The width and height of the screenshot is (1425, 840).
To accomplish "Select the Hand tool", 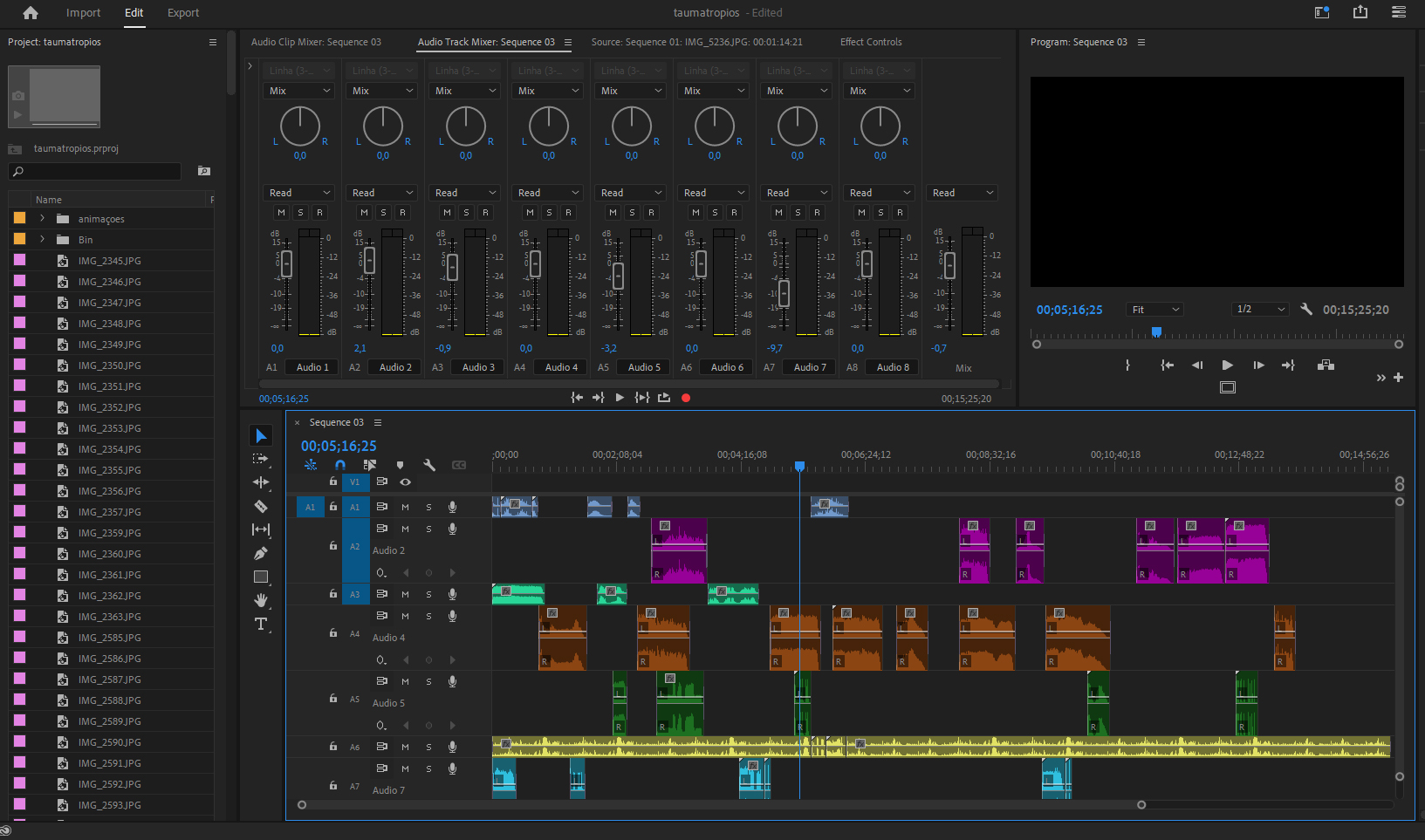I will click(260, 600).
